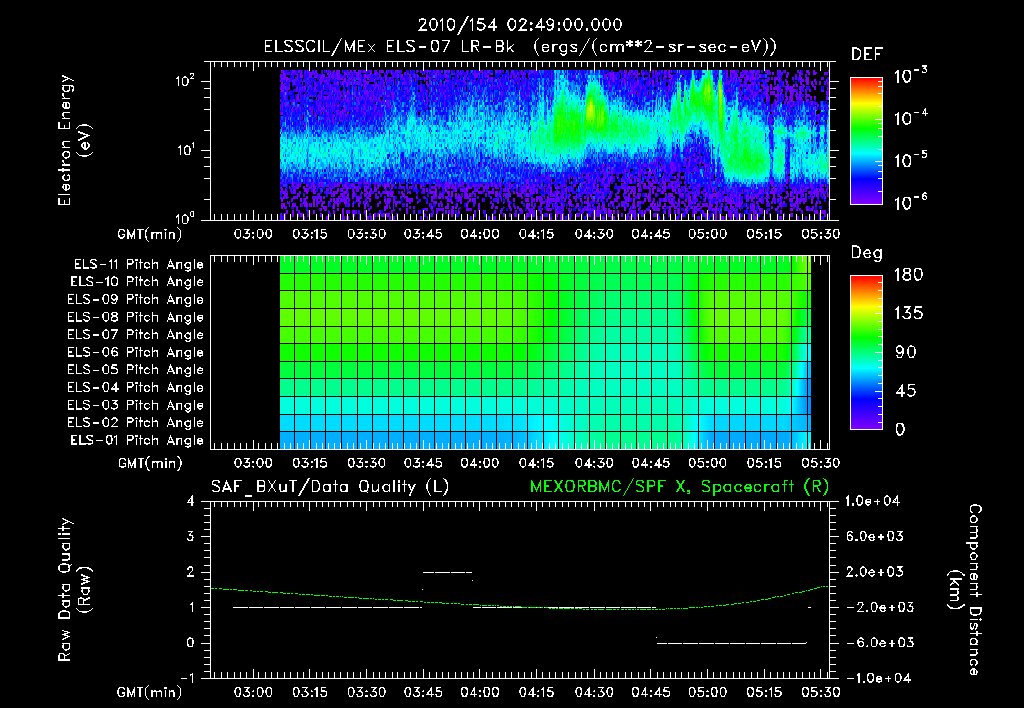The height and width of the screenshot is (708, 1024).
Task: Click the 10^-6 value on DEF scale
Action: tap(911, 202)
